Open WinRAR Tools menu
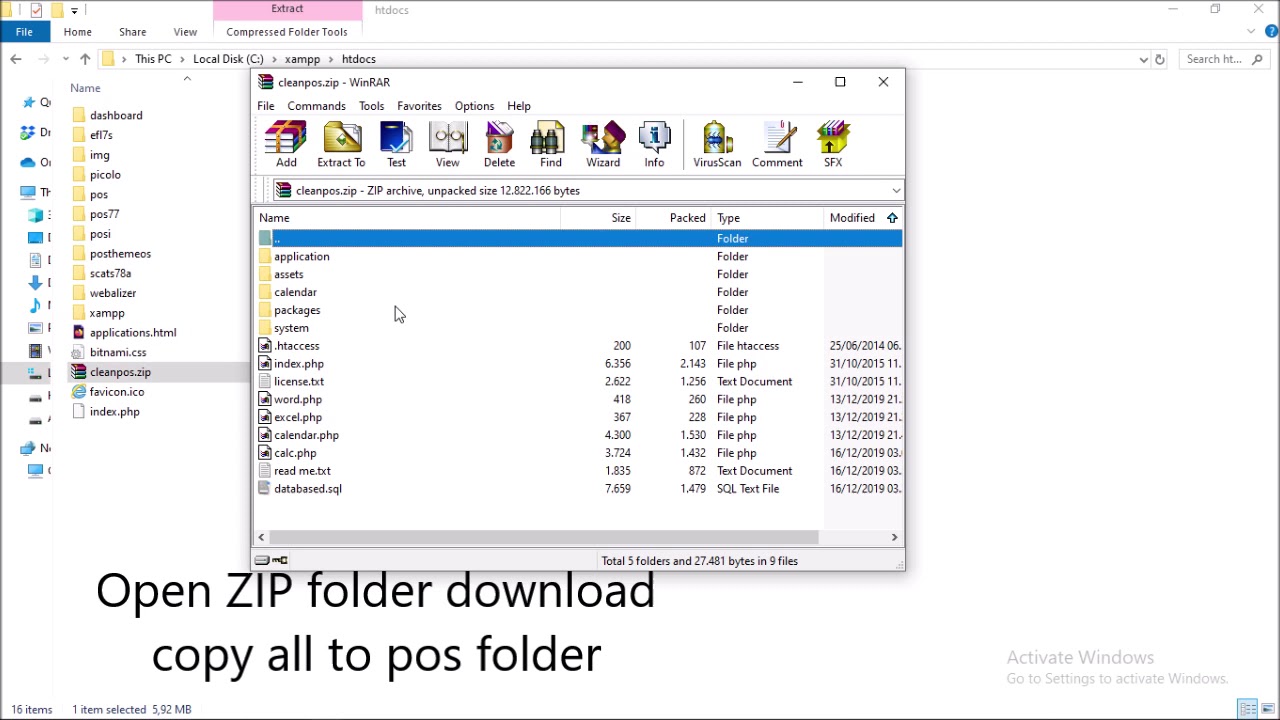 point(371,106)
